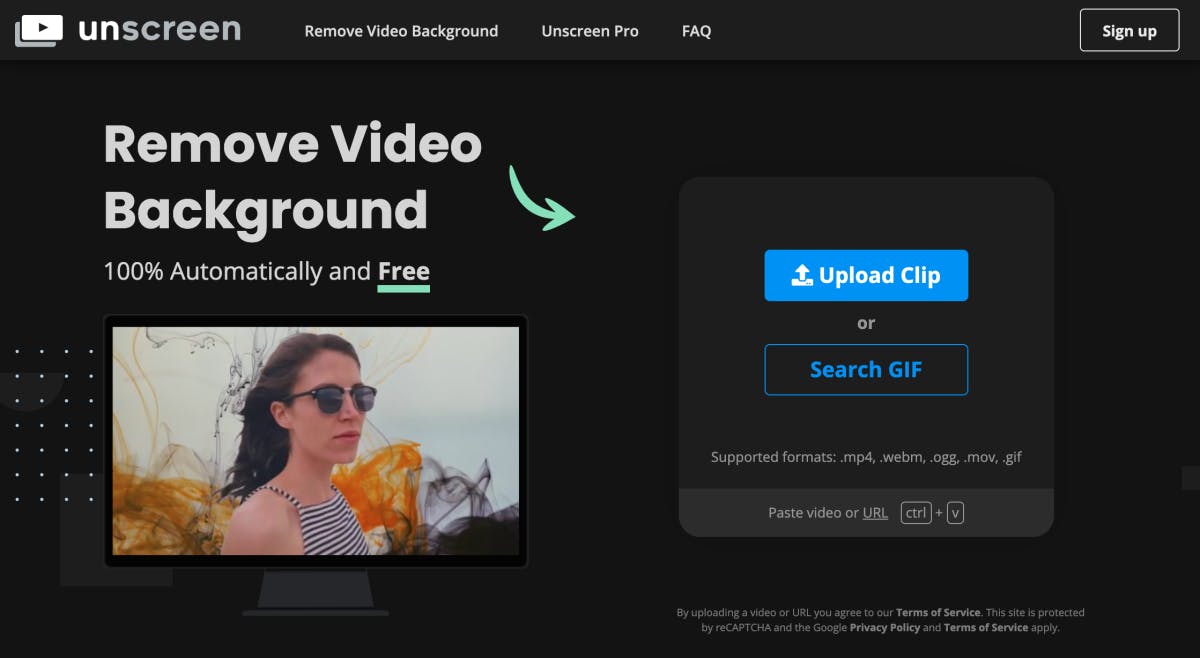Go to the Unscreen Pro page
This screenshot has height=658, width=1200.
click(590, 31)
